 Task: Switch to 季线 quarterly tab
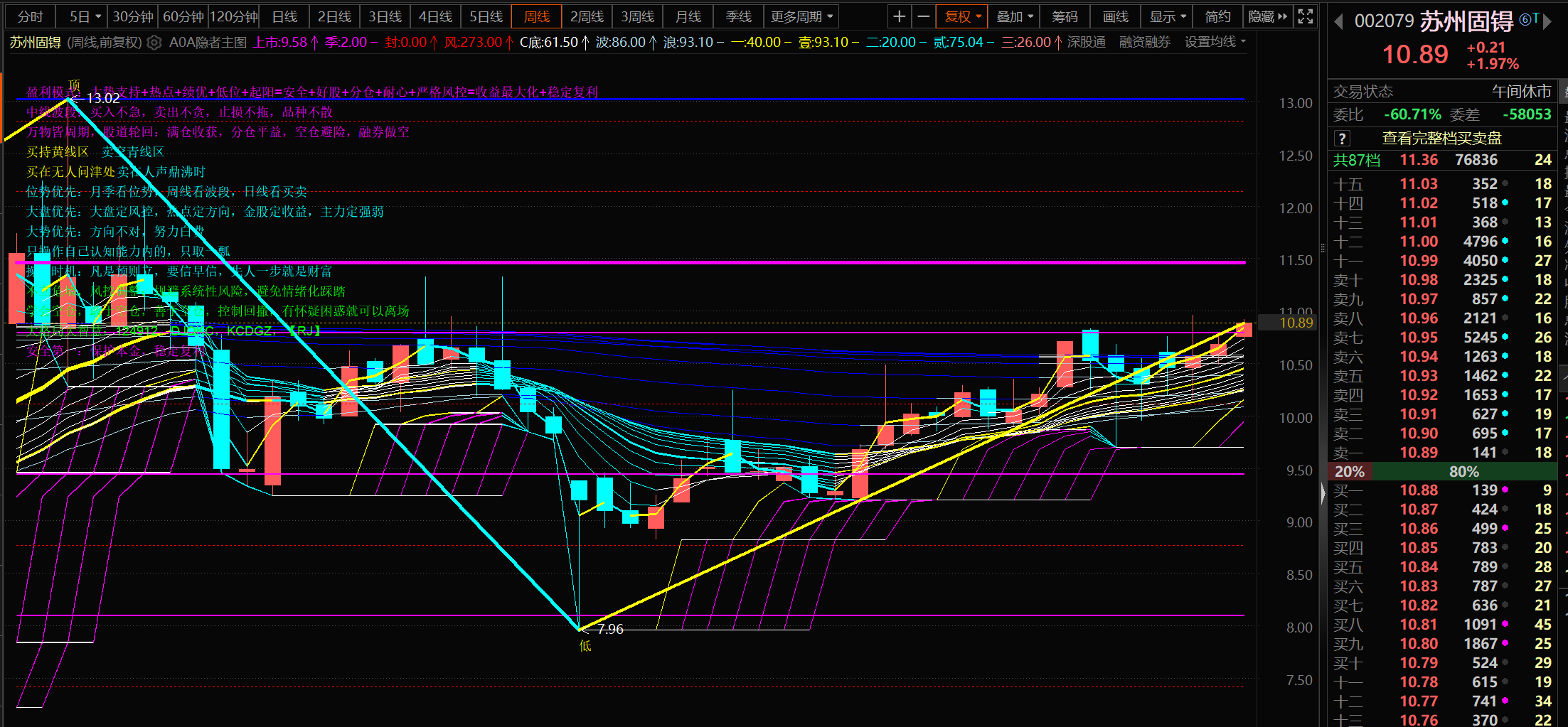click(739, 16)
